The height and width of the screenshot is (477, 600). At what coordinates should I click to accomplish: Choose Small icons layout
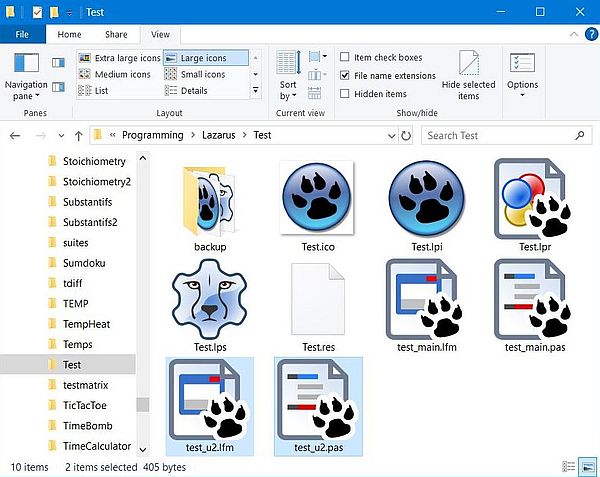coord(195,74)
